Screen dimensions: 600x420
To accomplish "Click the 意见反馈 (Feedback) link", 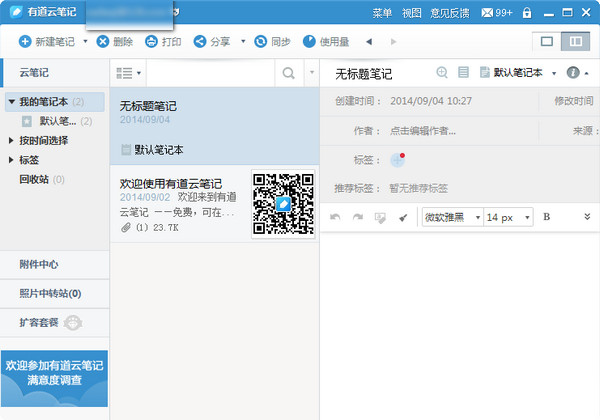I will click(450, 13).
